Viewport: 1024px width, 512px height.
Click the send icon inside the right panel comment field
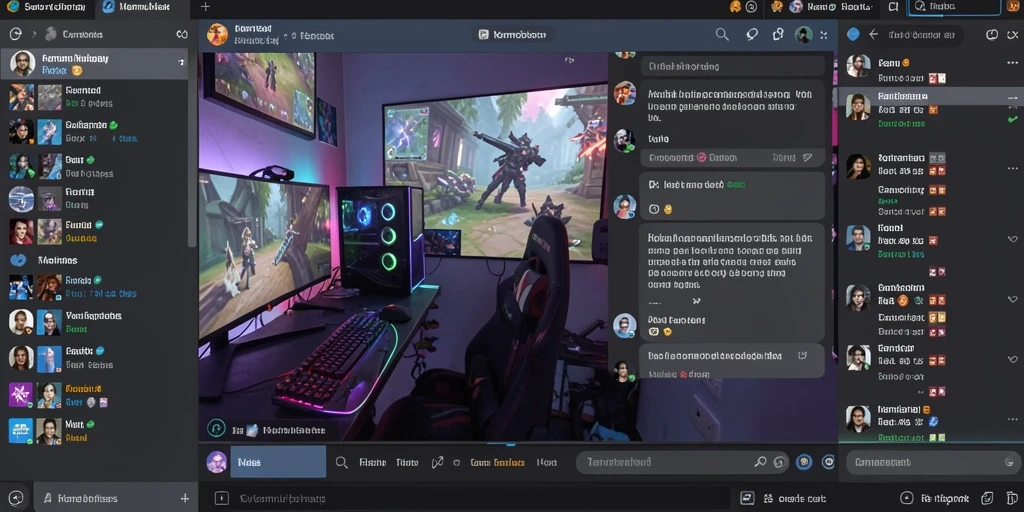[x=1009, y=462]
